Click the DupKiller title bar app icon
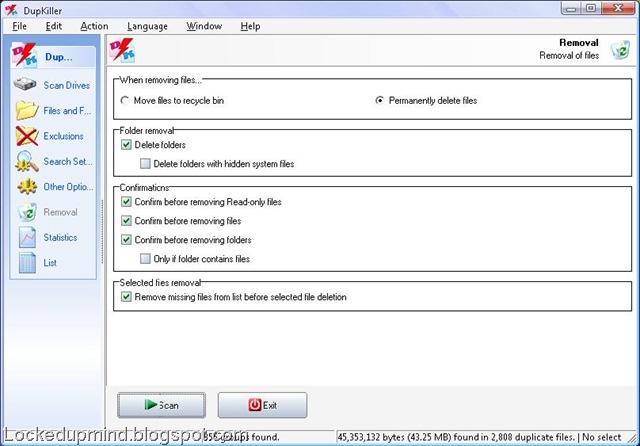The width and height of the screenshot is (640, 446). [x=11, y=10]
